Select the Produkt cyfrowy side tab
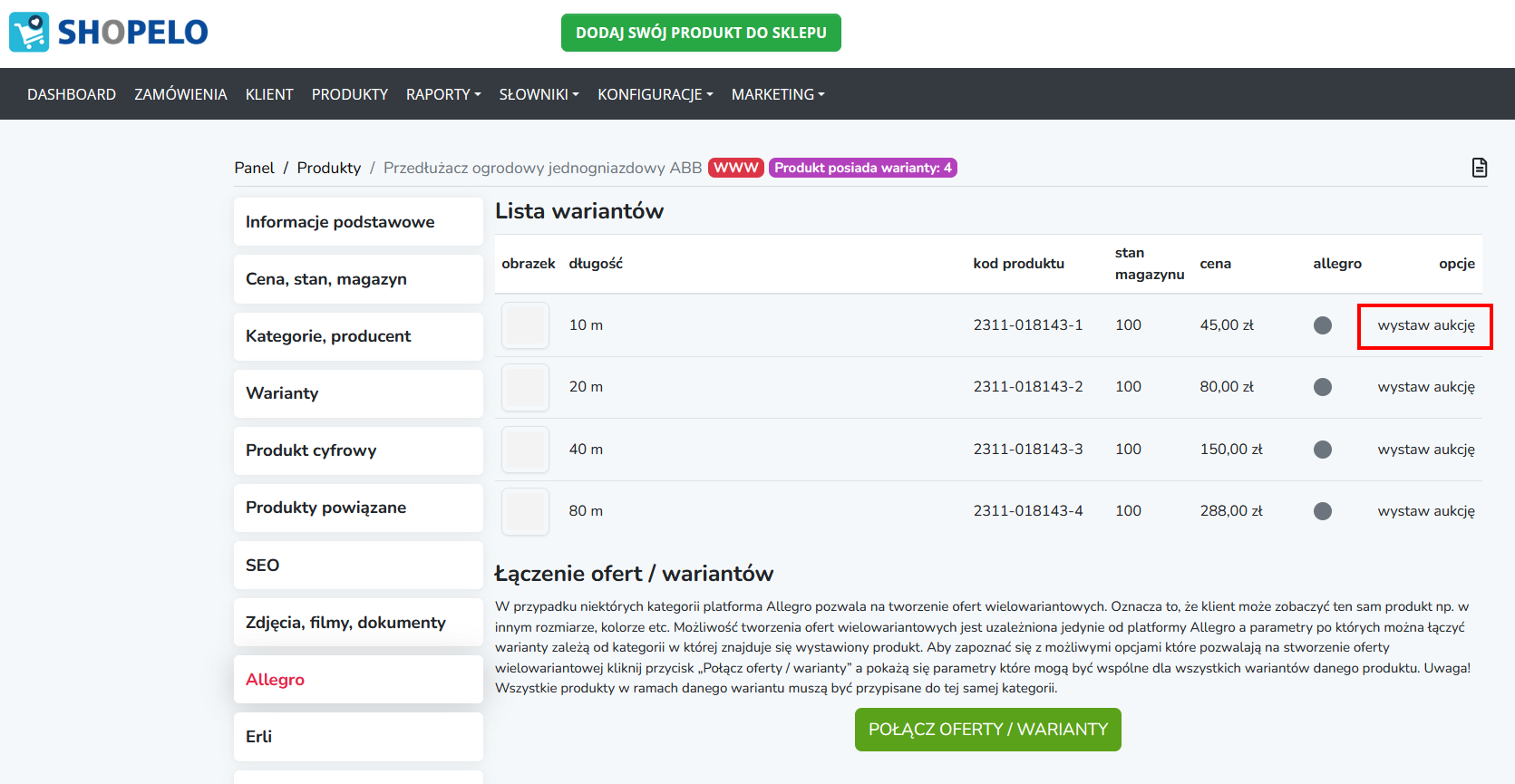The width and height of the screenshot is (1515, 784). coord(358,450)
